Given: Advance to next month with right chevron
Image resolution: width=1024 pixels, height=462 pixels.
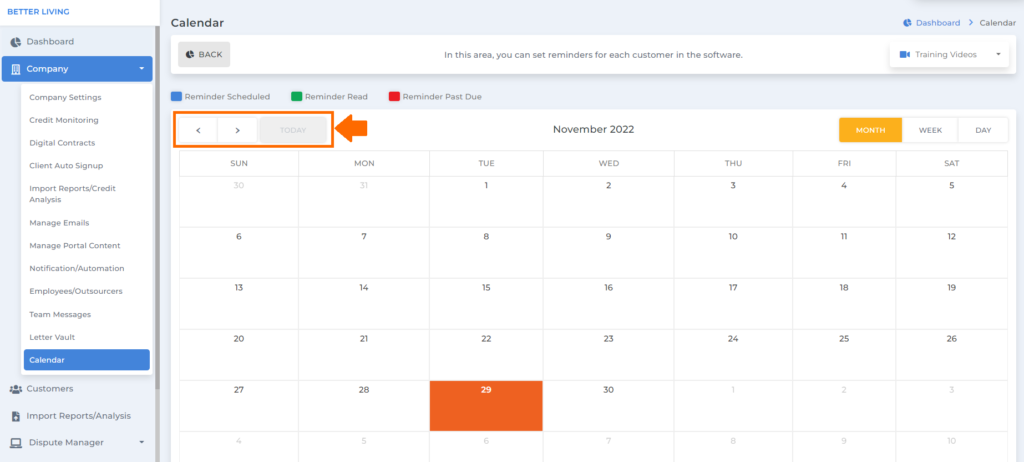Looking at the screenshot, I should 238,130.
